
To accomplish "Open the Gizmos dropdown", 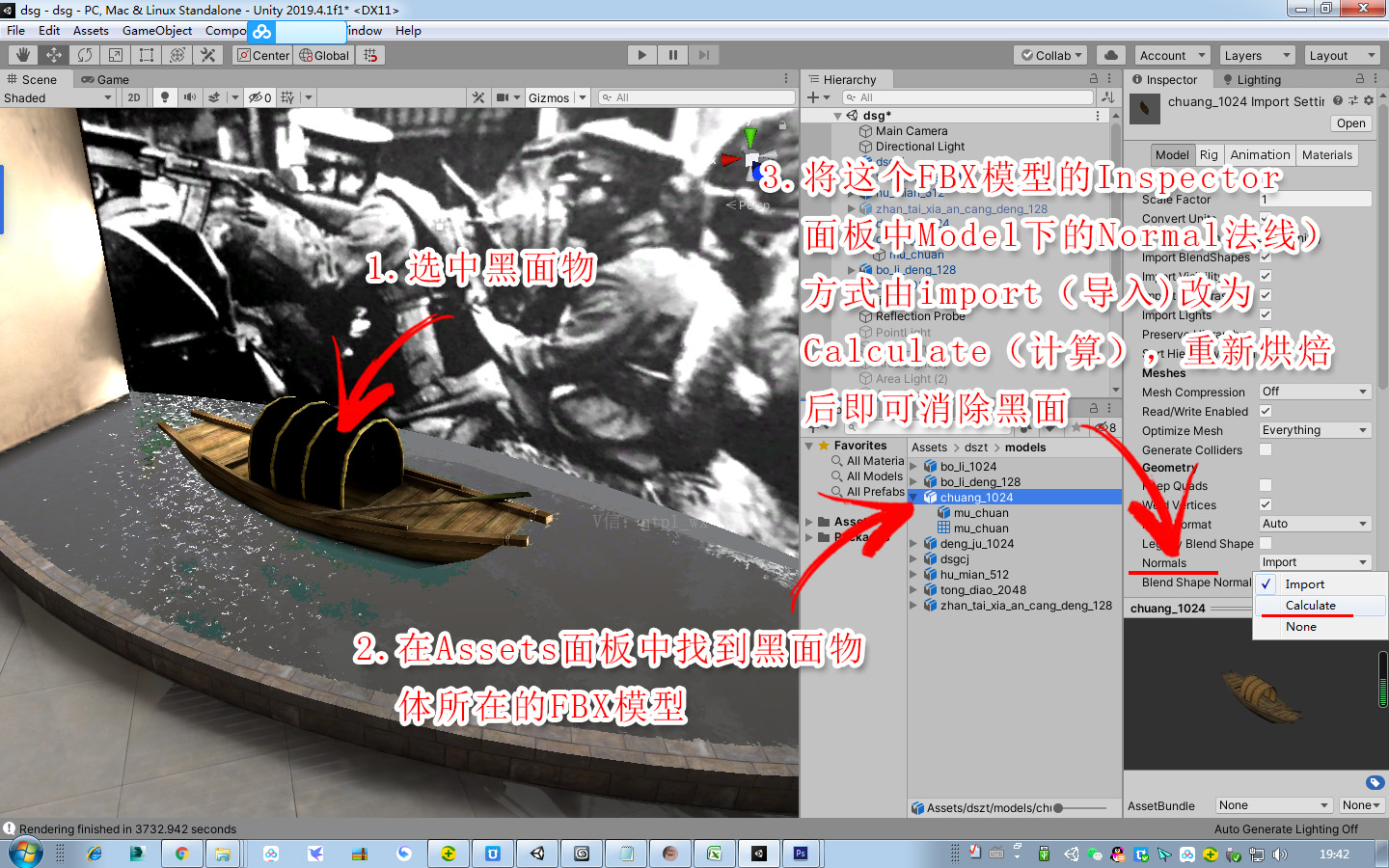I will 558,97.
